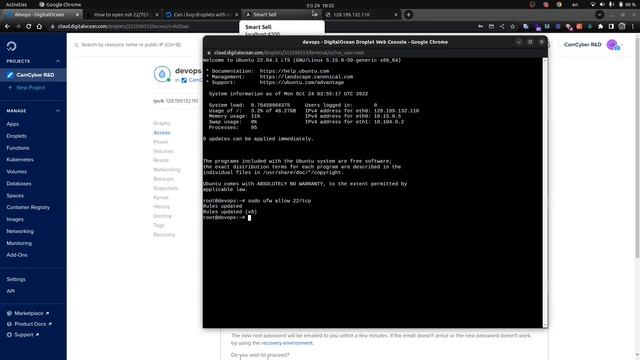
Task: Open Droplets in sidebar
Action: tap(16, 136)
